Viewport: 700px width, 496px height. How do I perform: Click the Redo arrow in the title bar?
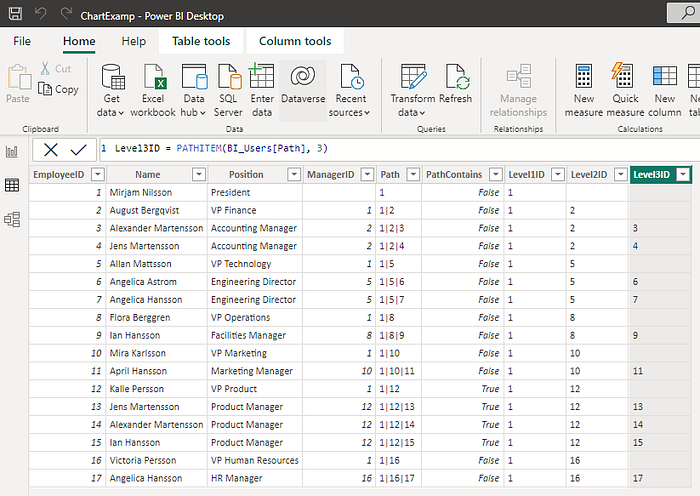point(66,13)
